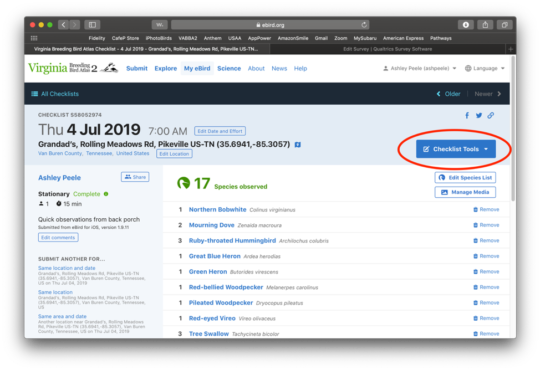Viewport: 540px width, 370px height.
Task: Open the Checklist Tools dropdown
Action: coord(456,149)
